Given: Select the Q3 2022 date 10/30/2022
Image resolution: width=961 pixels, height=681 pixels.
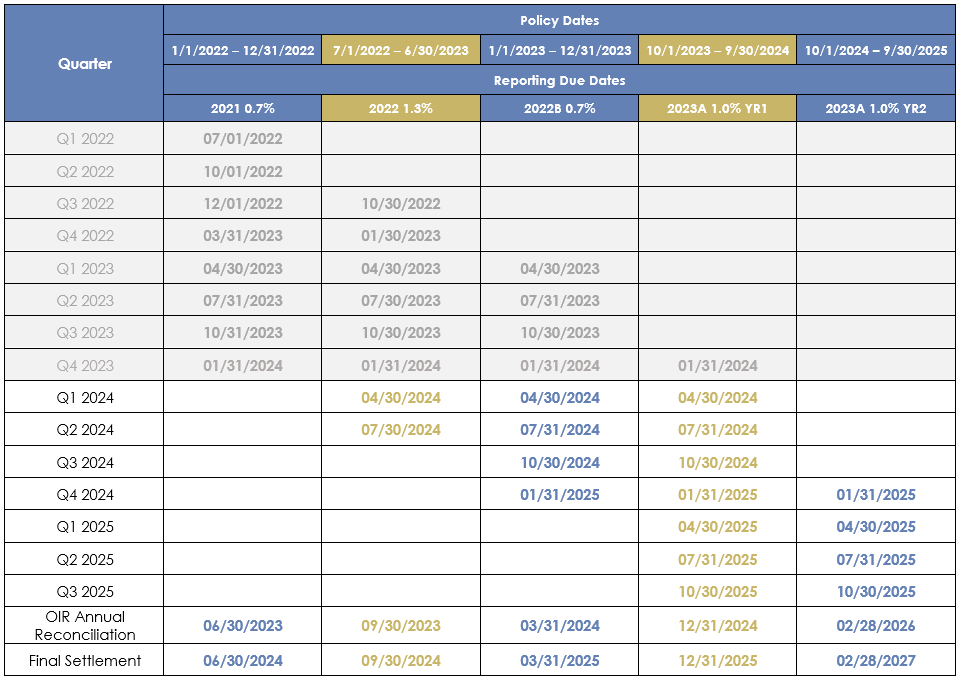Looking at the screenshot, I should [401, 204].
